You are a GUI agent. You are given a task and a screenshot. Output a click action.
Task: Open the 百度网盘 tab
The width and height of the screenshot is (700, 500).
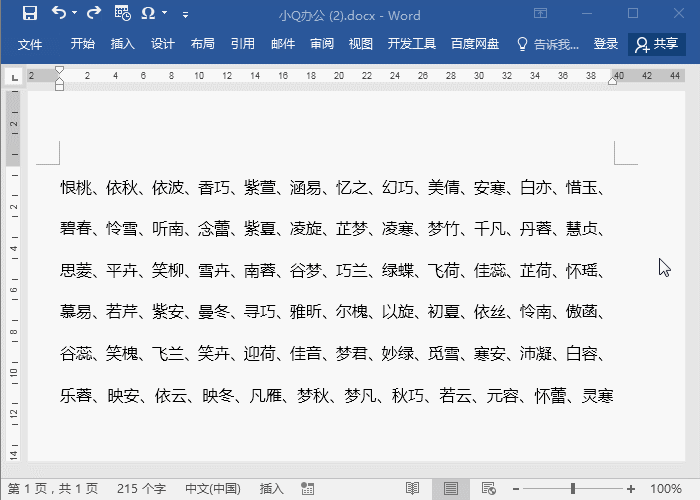click(x=475, y=43)
